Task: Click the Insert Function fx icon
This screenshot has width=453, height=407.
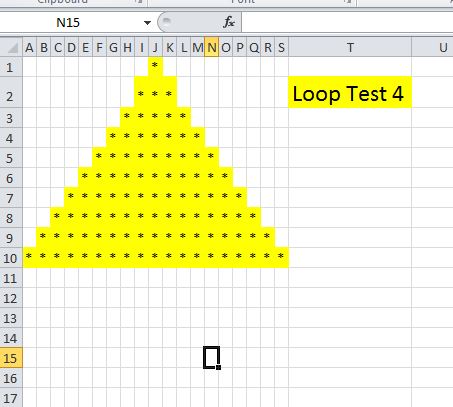Action: click(229, 22)
